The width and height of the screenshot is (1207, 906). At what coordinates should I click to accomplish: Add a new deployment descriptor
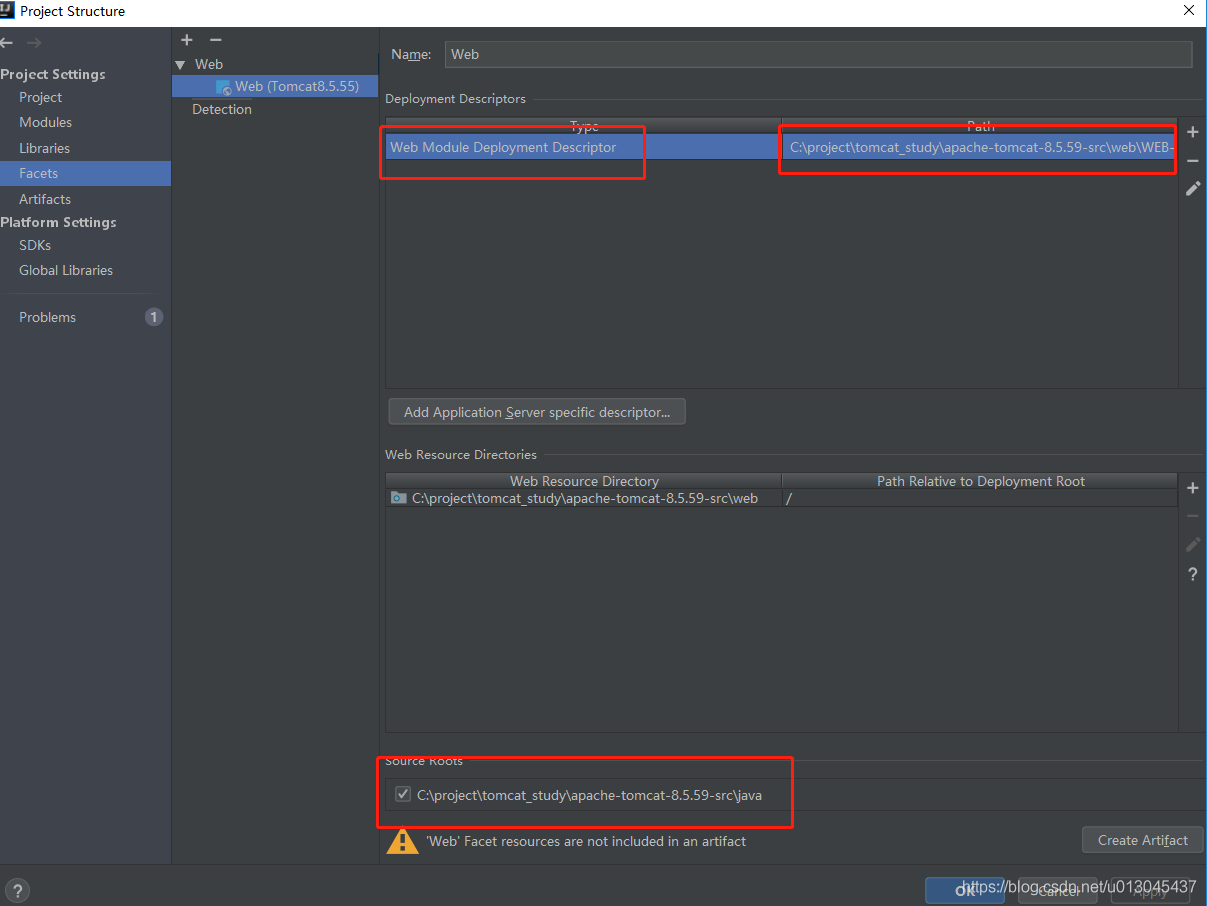1192,133
